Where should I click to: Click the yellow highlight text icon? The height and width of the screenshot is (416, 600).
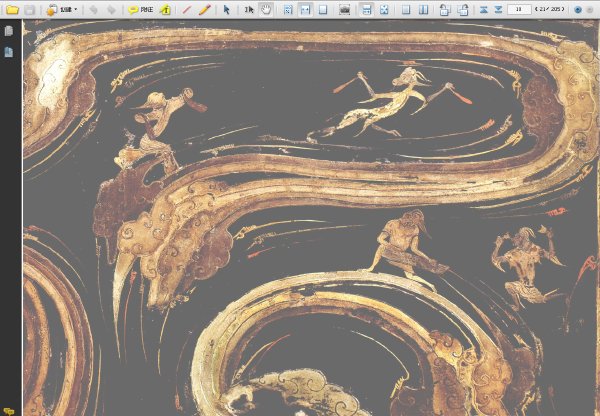pyautogui.click(x=165, y=10)
